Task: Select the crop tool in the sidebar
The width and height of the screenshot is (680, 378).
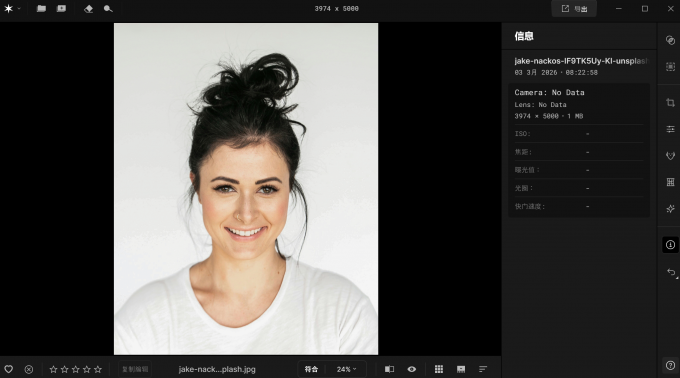Action: pos(670,103)
